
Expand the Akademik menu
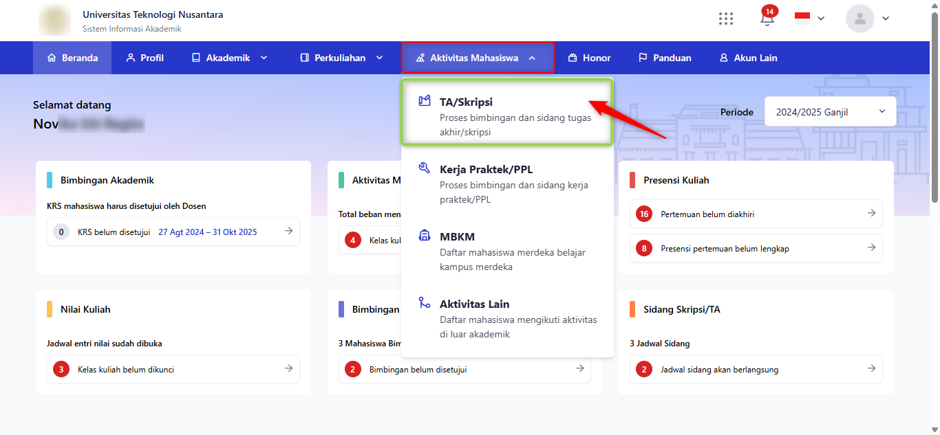click(x=230, y=58)
